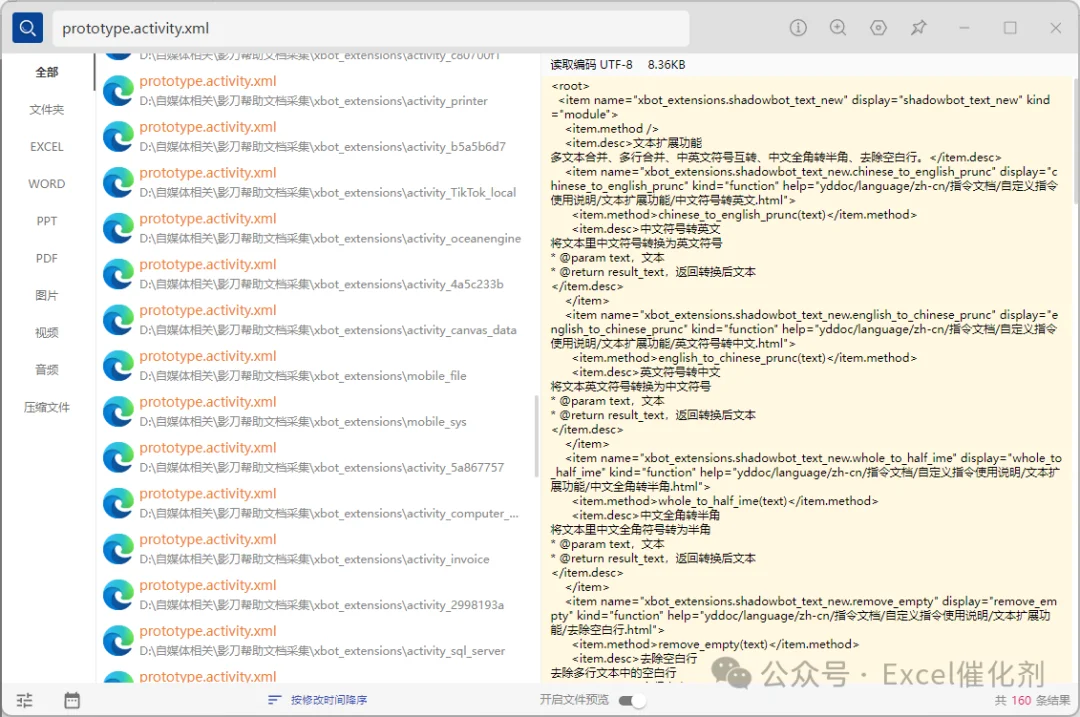Open the hexagon settings icon
This screenshot has height=717, width=1080.
(x=878, y=28)
